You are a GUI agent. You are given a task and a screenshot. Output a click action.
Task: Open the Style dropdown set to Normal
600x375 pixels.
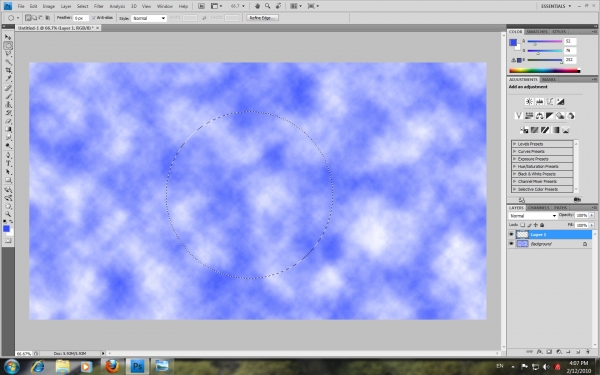pyautogui.click(x=148, y=18)
